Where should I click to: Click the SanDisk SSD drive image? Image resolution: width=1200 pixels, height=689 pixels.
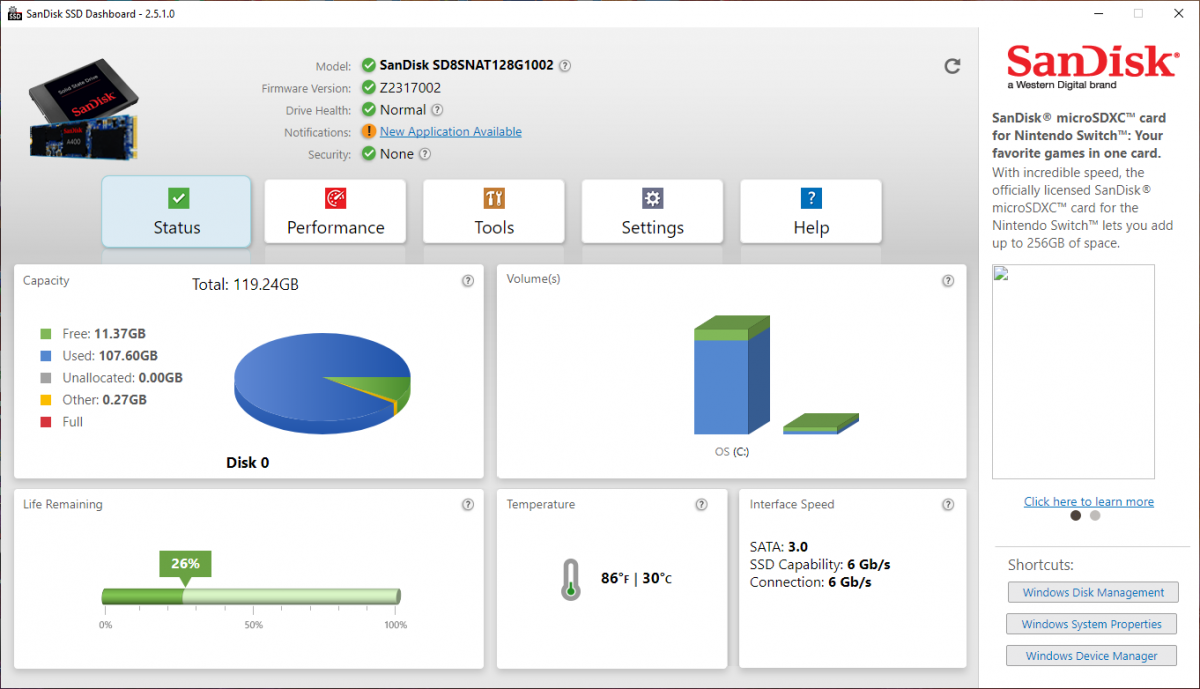83,110
